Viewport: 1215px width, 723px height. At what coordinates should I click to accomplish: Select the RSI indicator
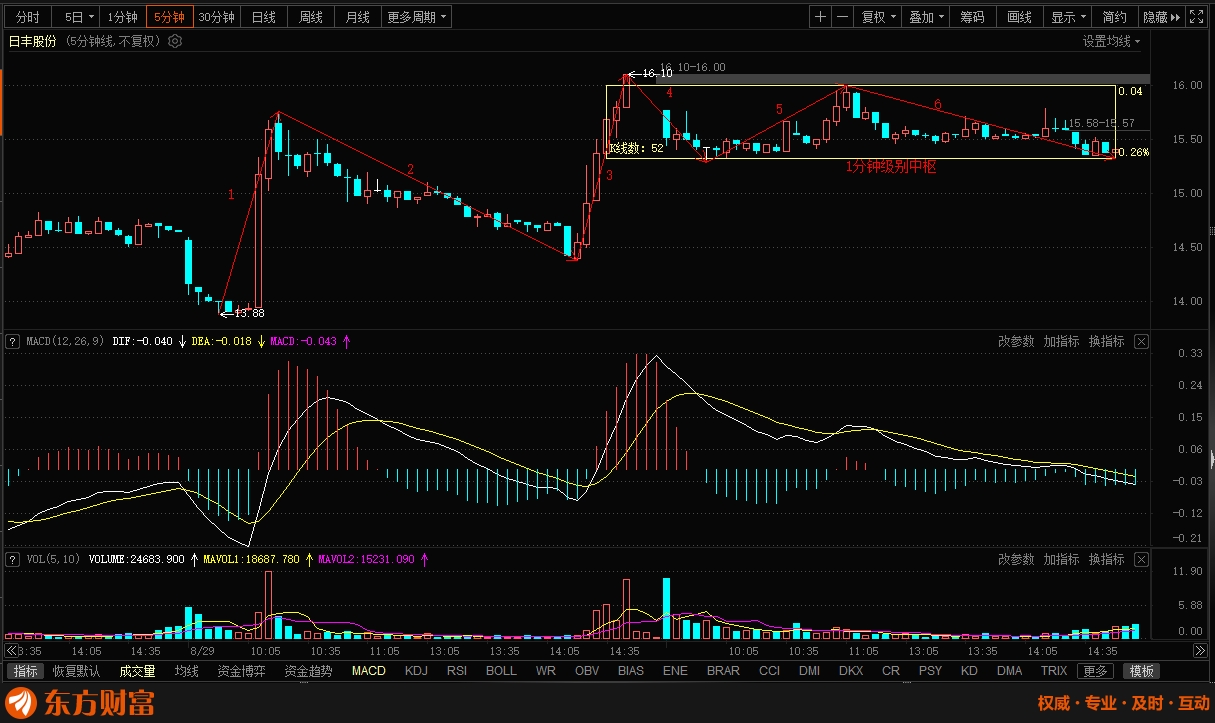457,671
